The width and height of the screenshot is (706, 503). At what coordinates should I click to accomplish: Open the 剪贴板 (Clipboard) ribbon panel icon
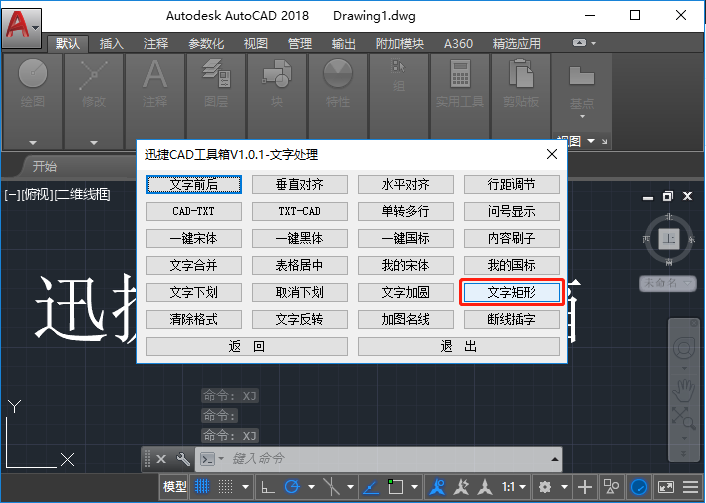click(521, 73)
